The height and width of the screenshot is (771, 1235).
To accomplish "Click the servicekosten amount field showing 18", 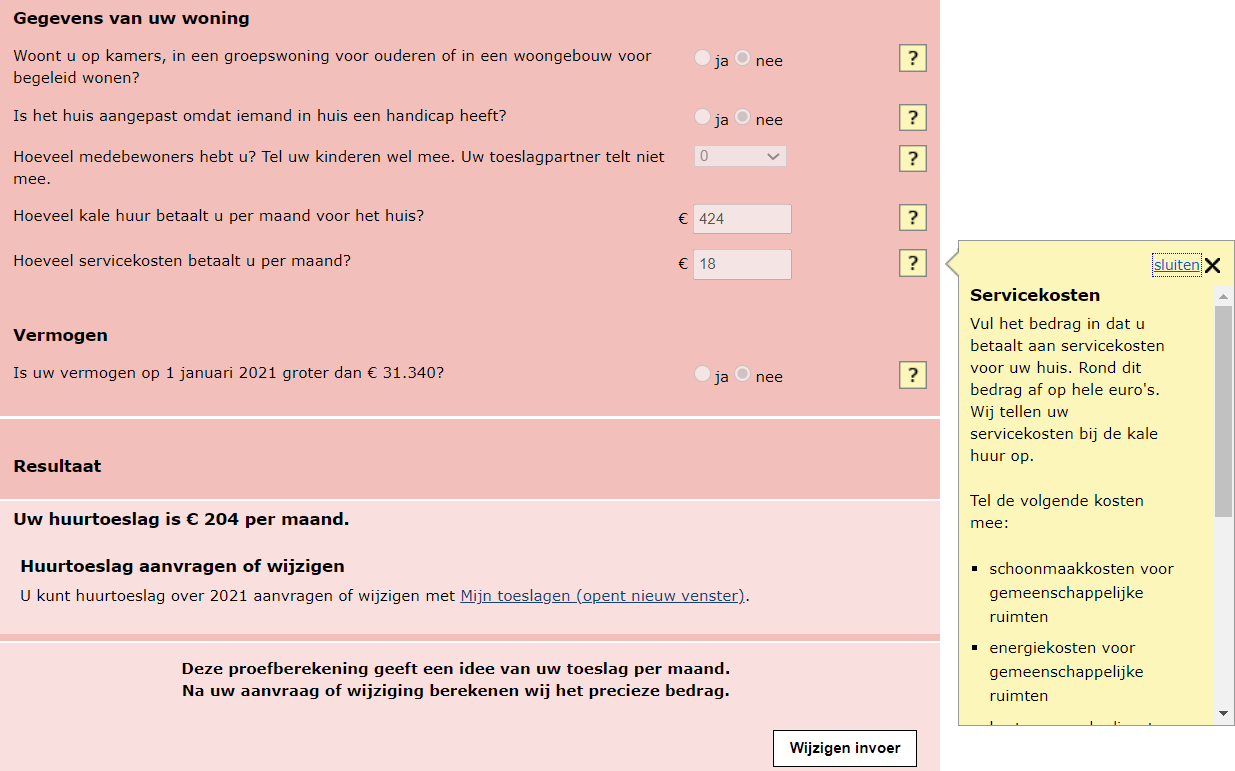I will (742, 264).
